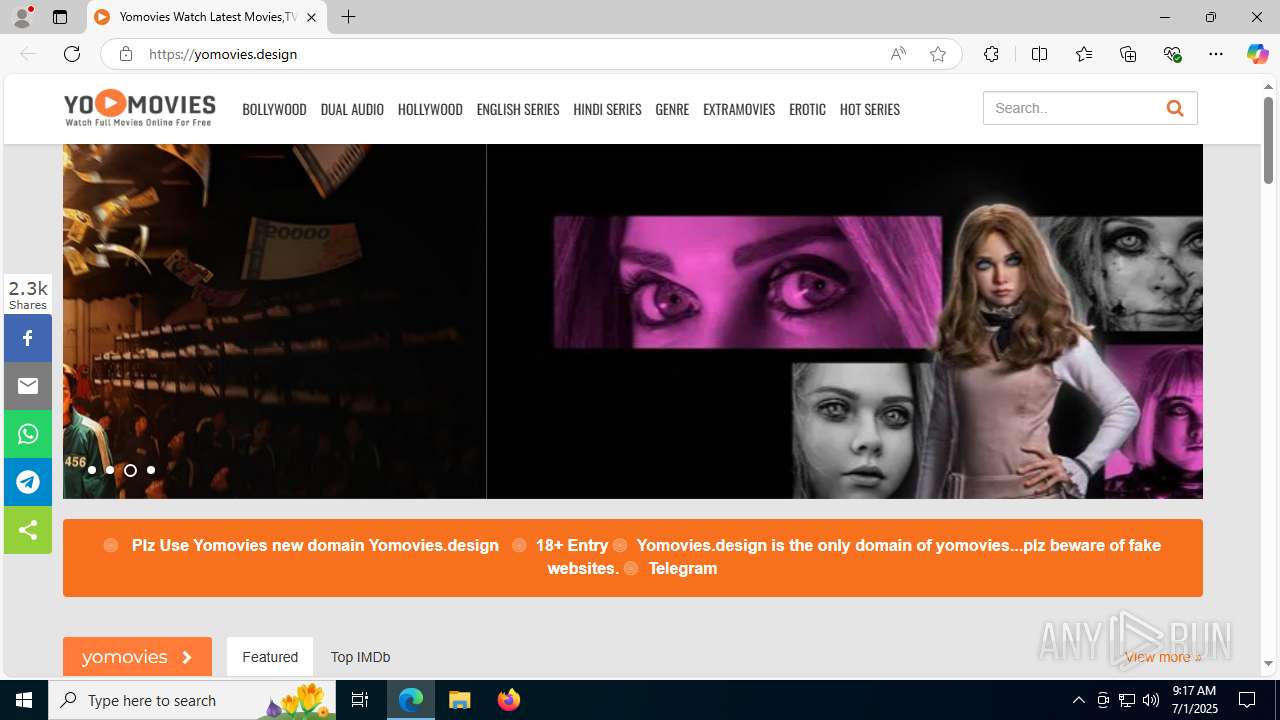
Task: Share on WhatsApp using sidebar icon
Action: click(28, 434)
